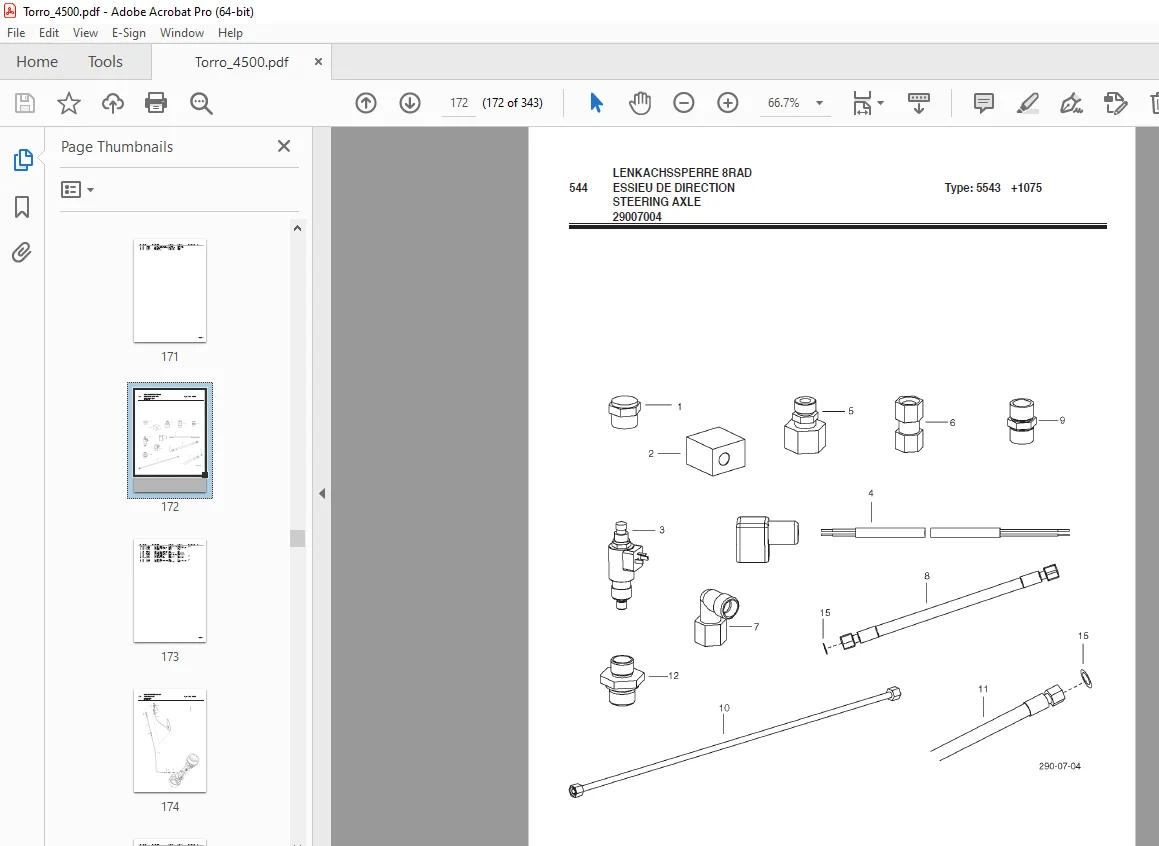Viewport: 1159px width, 846px height.
Task: Collapse the navigation pane with arrow
Action: coord(322,494)
